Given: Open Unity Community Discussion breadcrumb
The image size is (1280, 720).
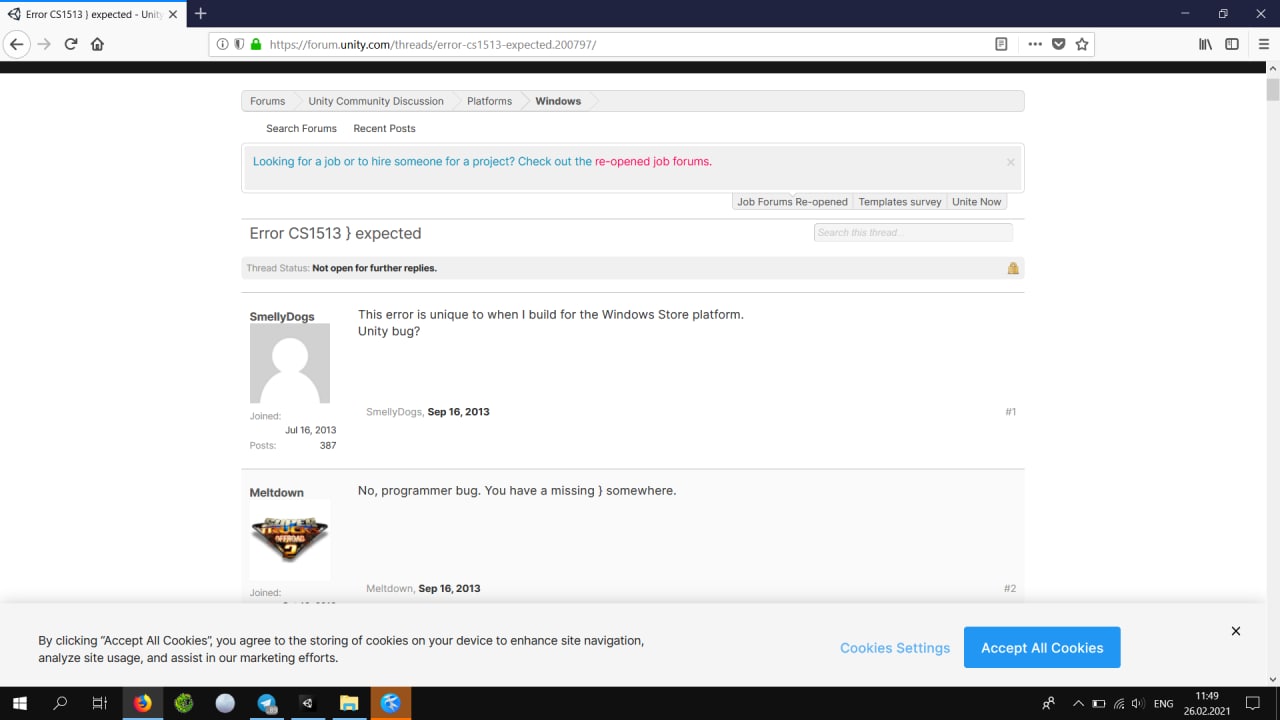Looking at the screenshot, I should (x=376, y=101).
